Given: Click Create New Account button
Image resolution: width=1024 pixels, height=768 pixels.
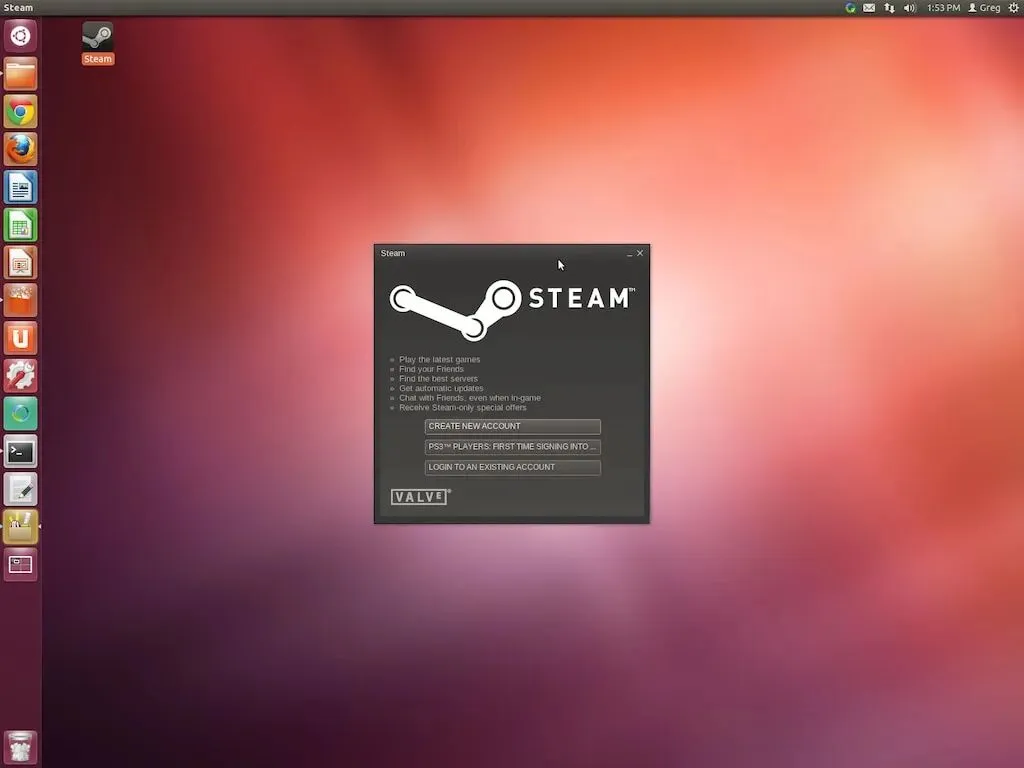Looking at the screenshot, I should click(x=513, y=426).
